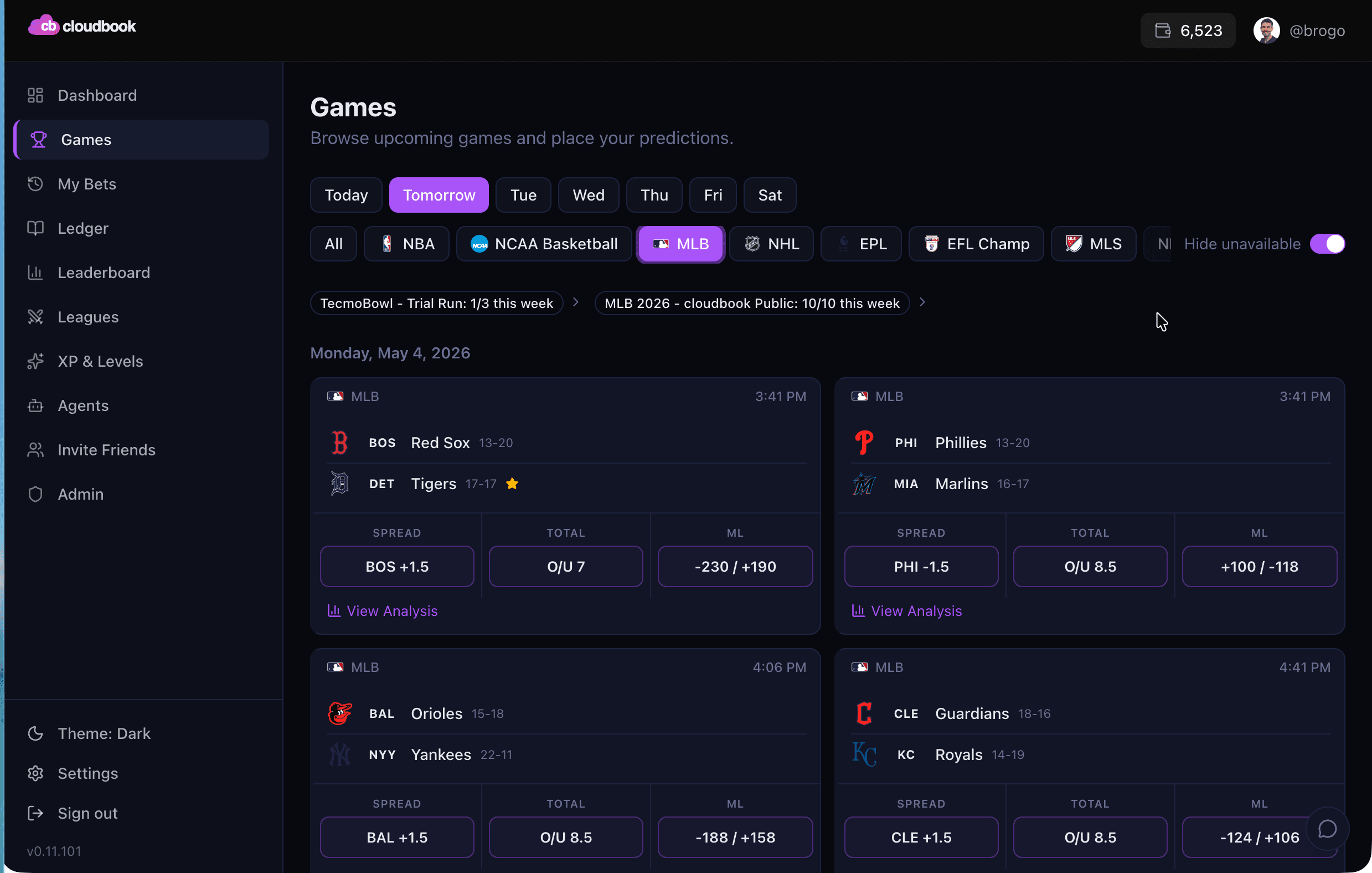Viewport: 1372px width, 873px height.
Task: Click the Phillies team logo
Action: pos(864,443)
